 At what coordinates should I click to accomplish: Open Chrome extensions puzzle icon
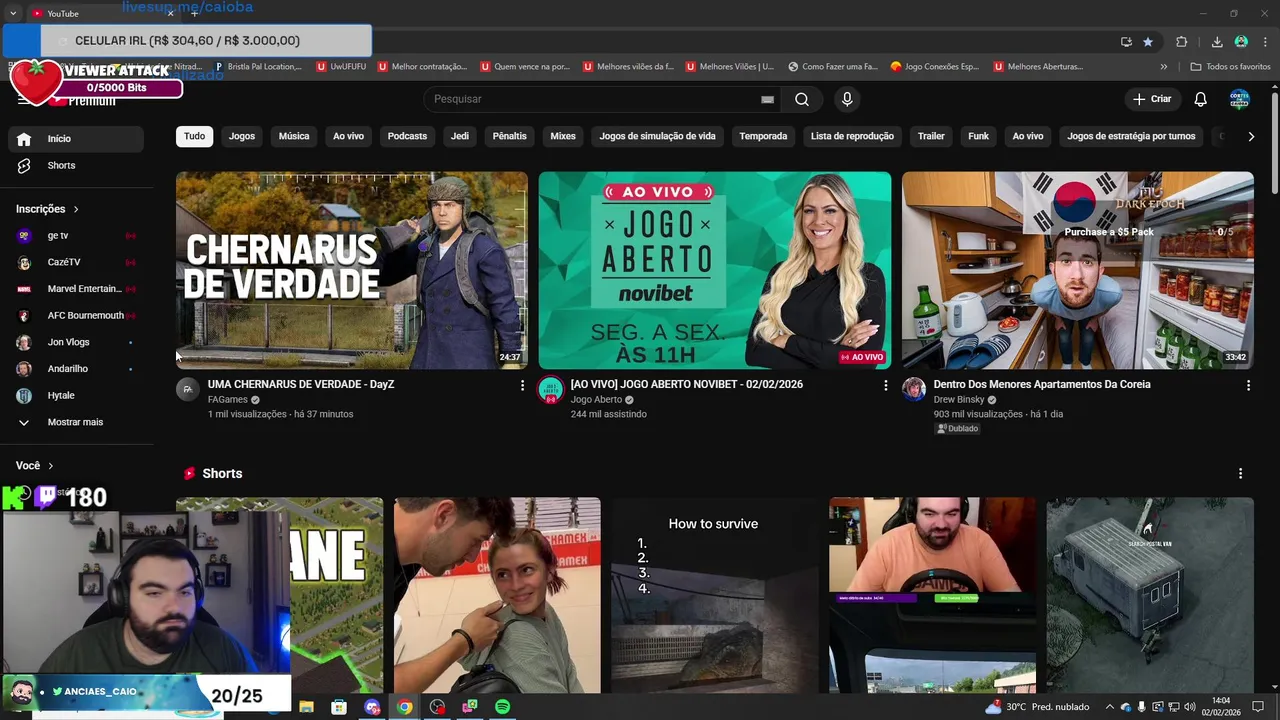click(1182, 42)
